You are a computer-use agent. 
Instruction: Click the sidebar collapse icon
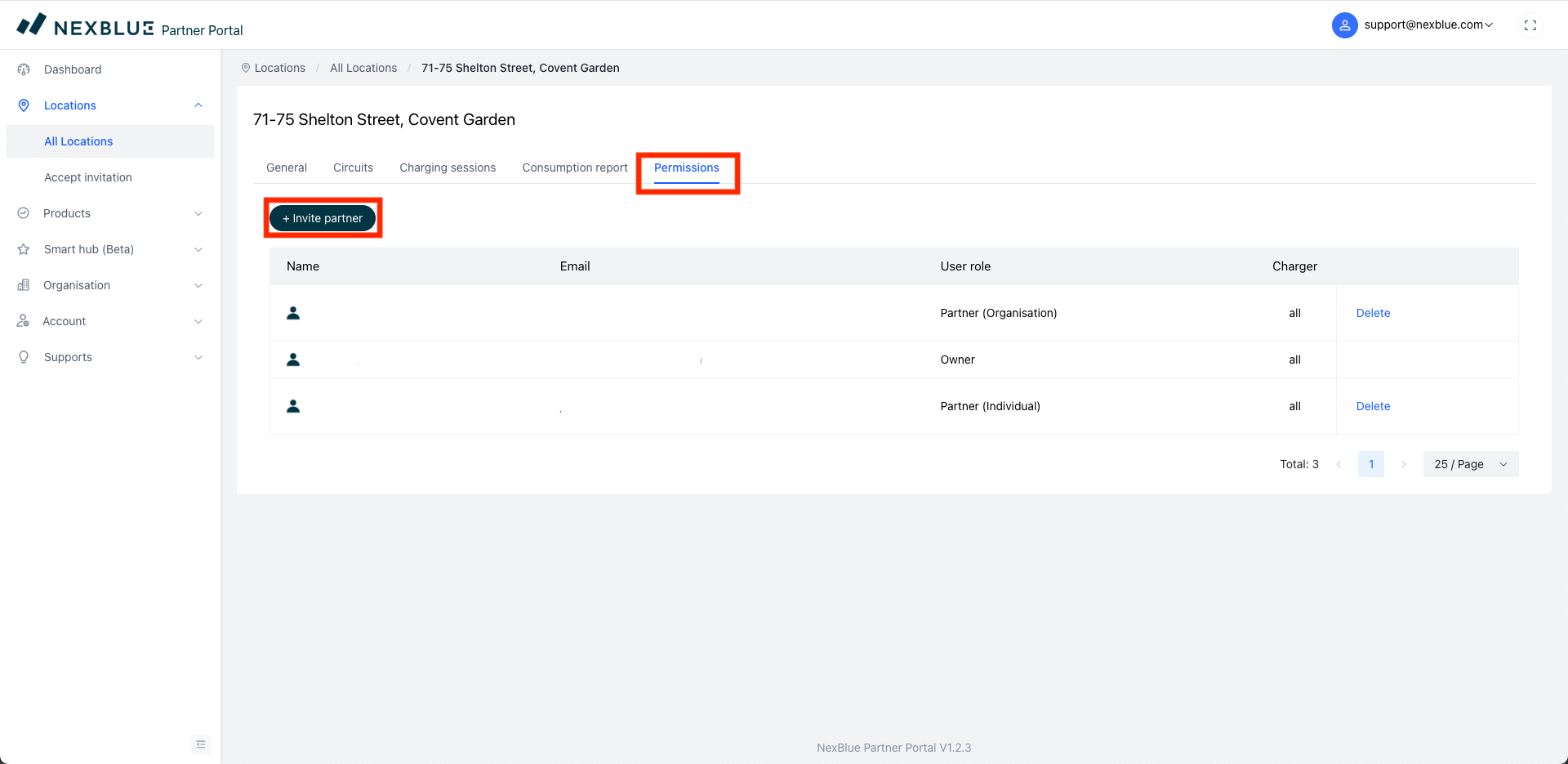pos(201,744)
